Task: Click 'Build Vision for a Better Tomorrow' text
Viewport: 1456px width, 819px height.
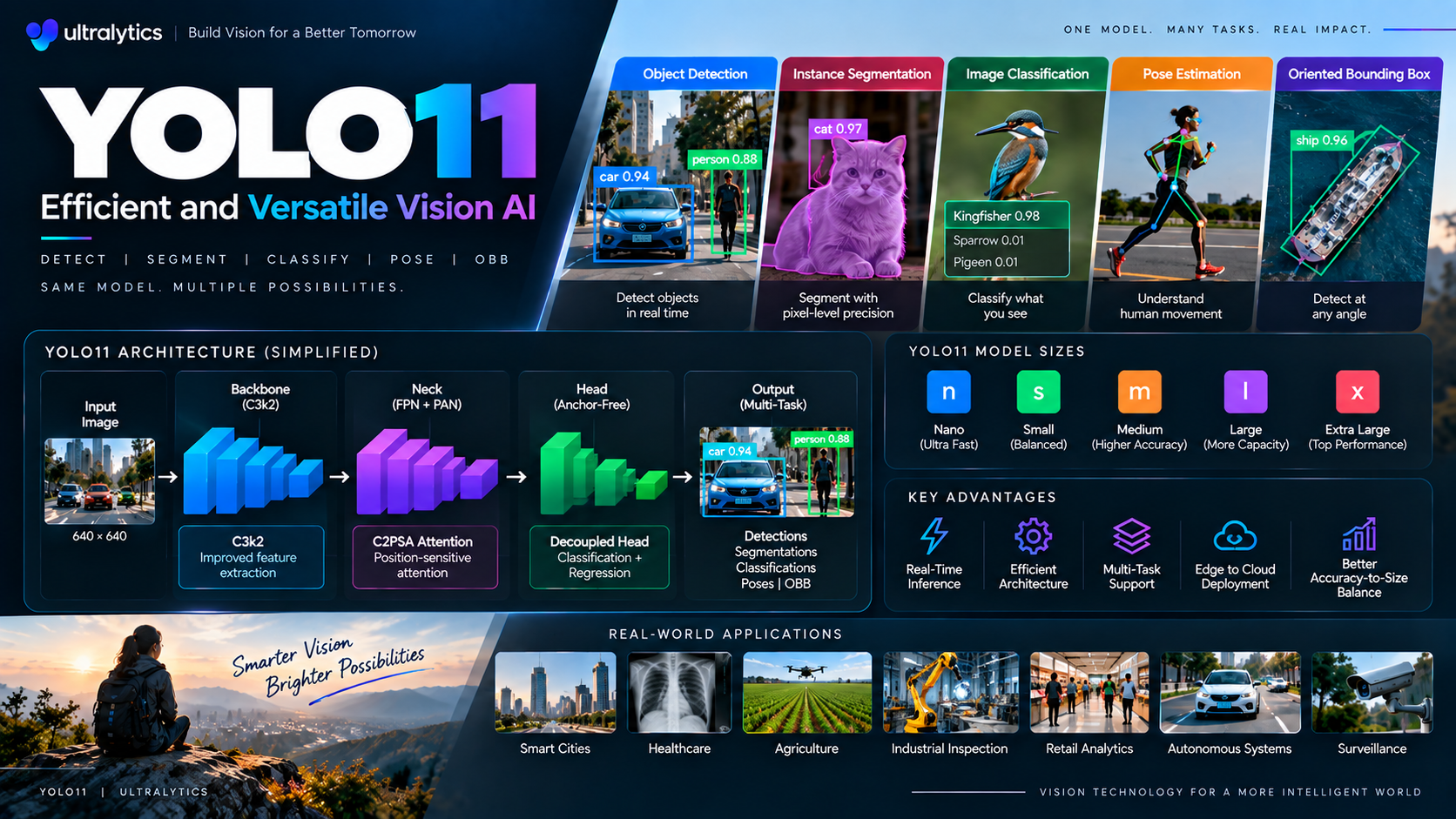Action: [302, 33]
